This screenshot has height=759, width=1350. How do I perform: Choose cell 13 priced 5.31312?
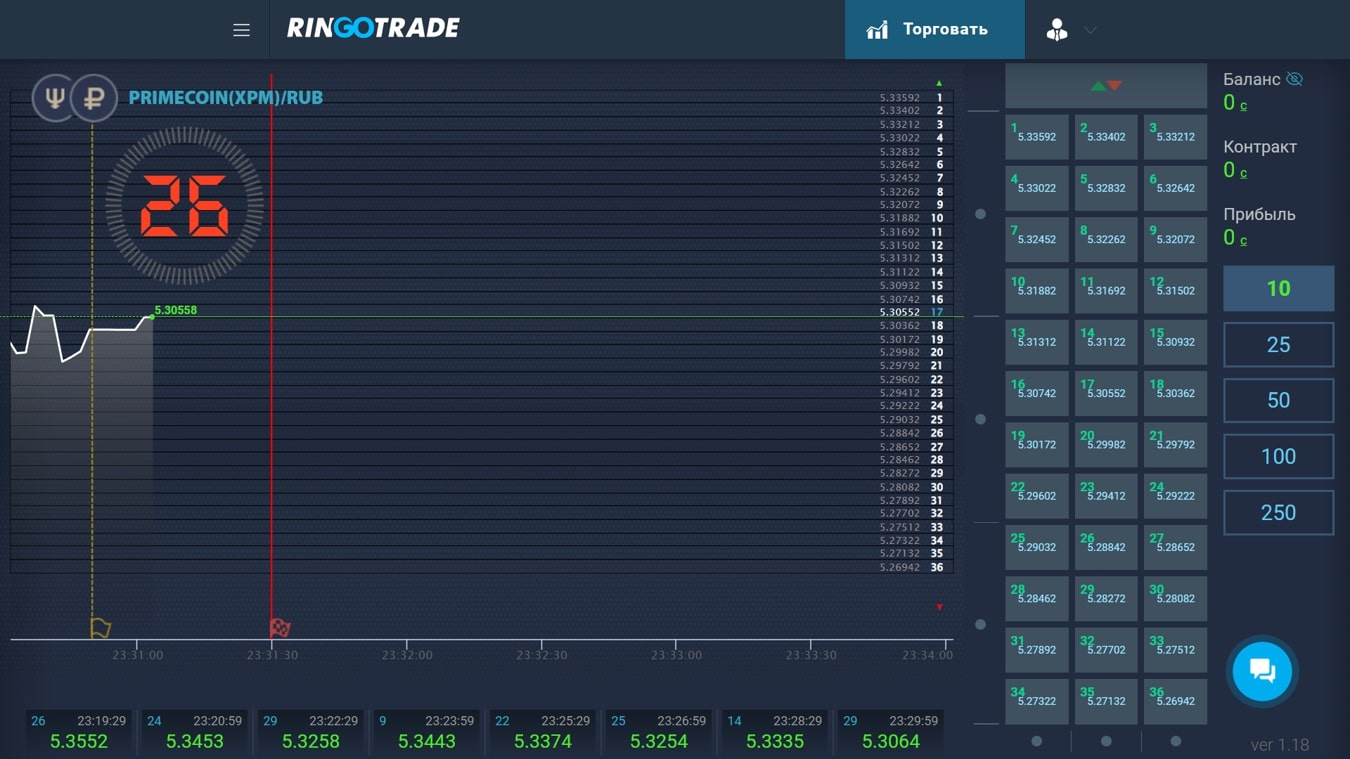[1037, 342]
